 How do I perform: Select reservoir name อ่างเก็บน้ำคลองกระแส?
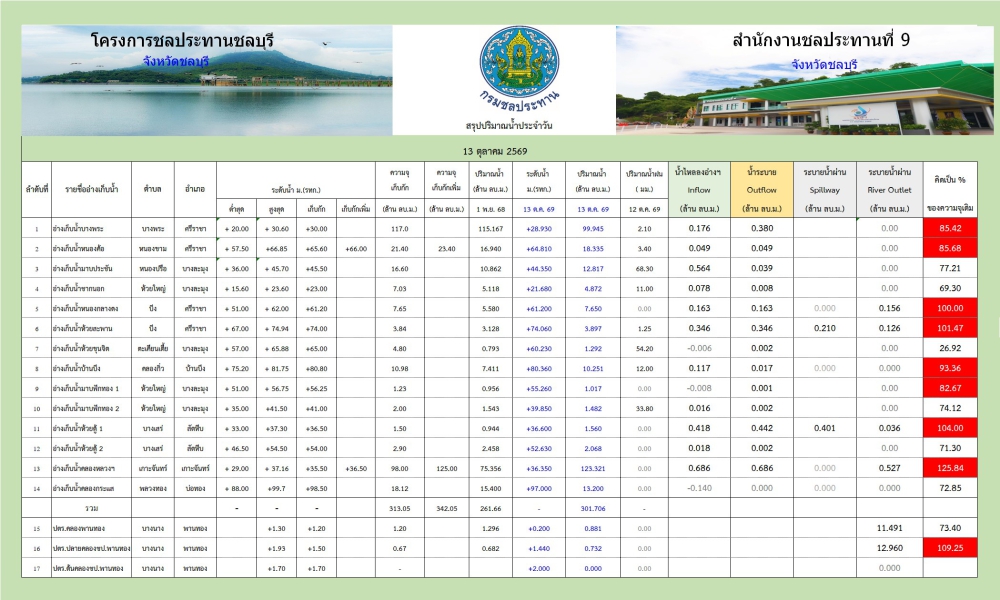pos(84,488)
